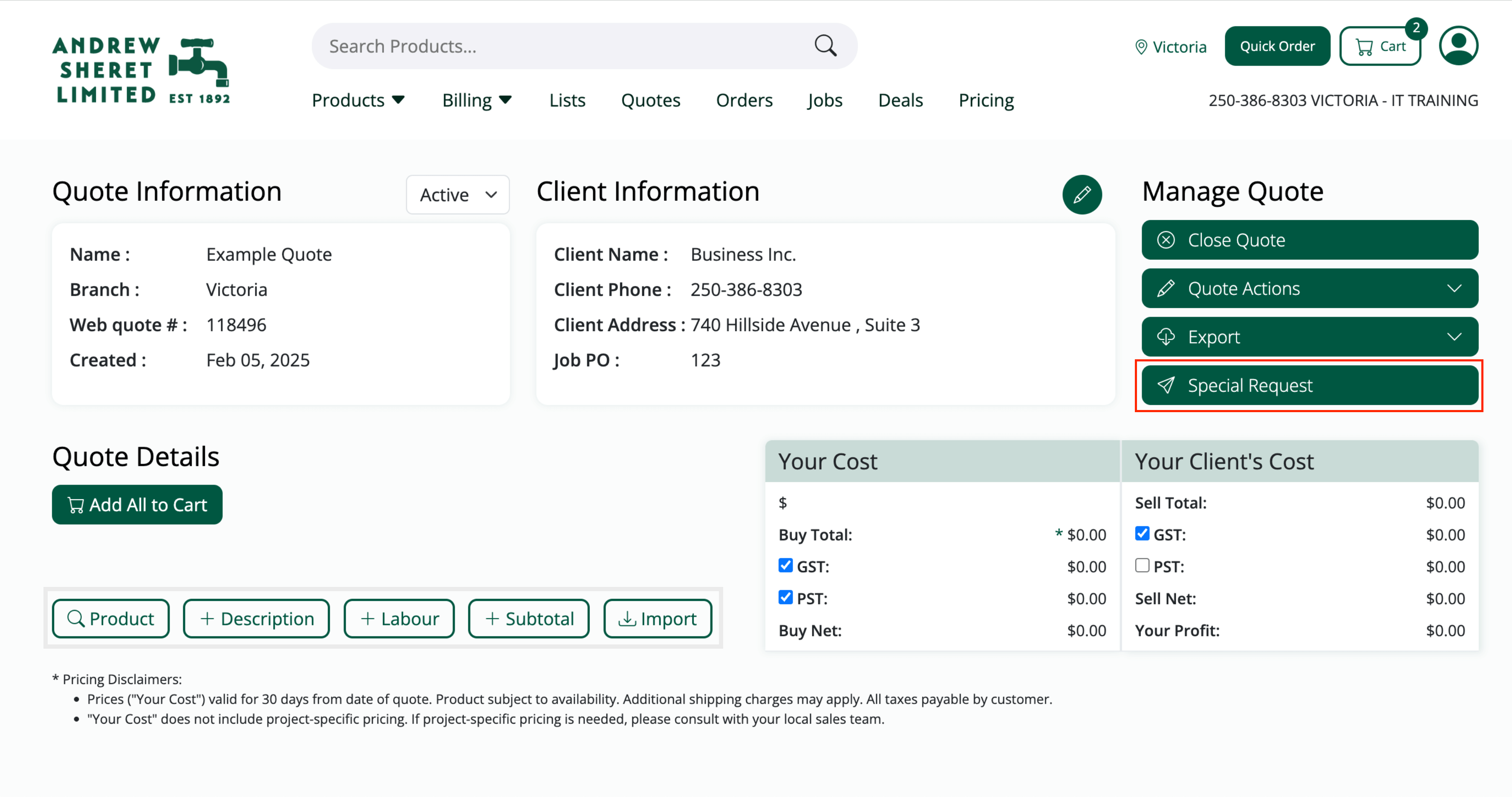The height and width of the screenshot is (797, 1512).
Task: Expand Quote Actions chevron
Action: [1454, 288]
